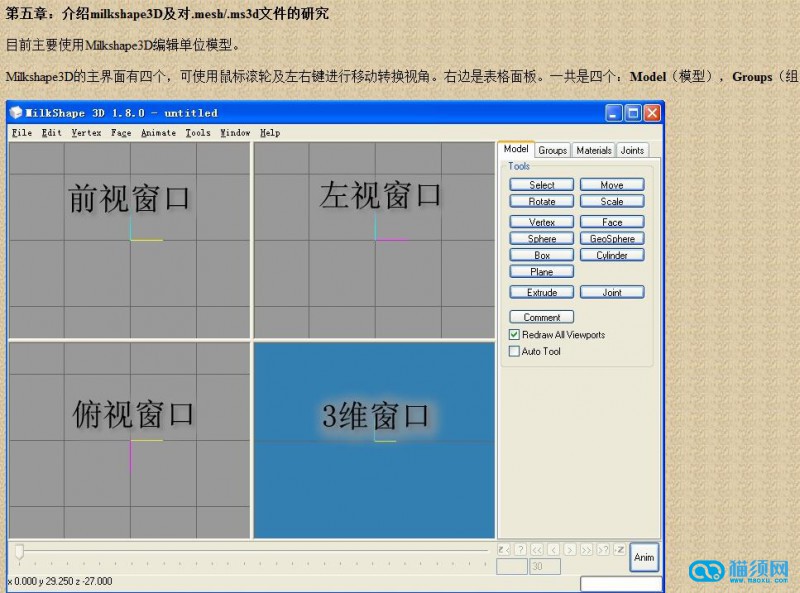Click the blue 3D perspective viewport
The width and height of the screenshot is (800, 593).
coord(374,440)
